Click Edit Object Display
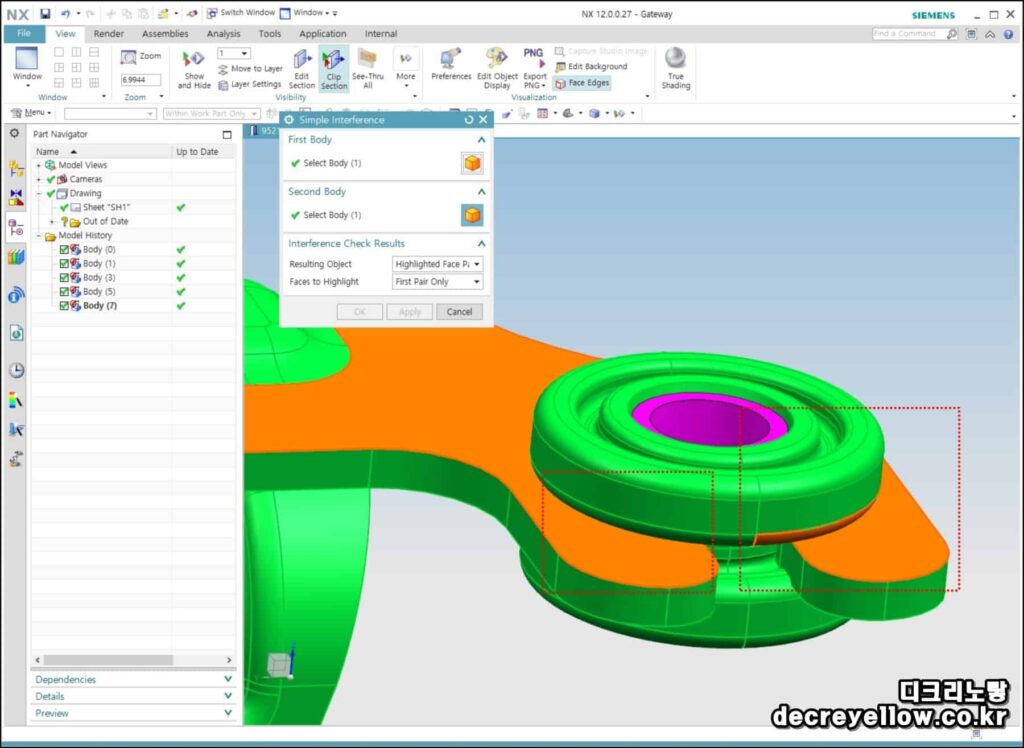This screenshot has width=1024, height=748. tap(497, 69)
